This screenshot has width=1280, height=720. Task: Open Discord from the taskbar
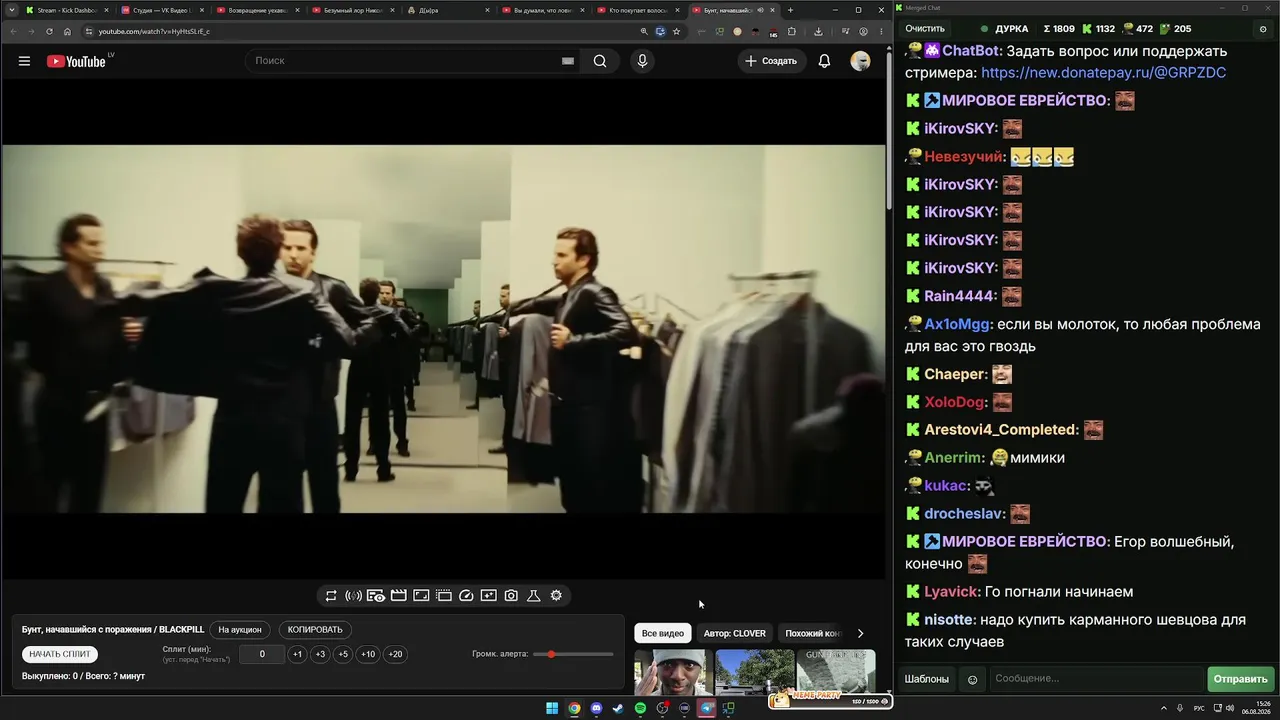[x=597, y=709]
